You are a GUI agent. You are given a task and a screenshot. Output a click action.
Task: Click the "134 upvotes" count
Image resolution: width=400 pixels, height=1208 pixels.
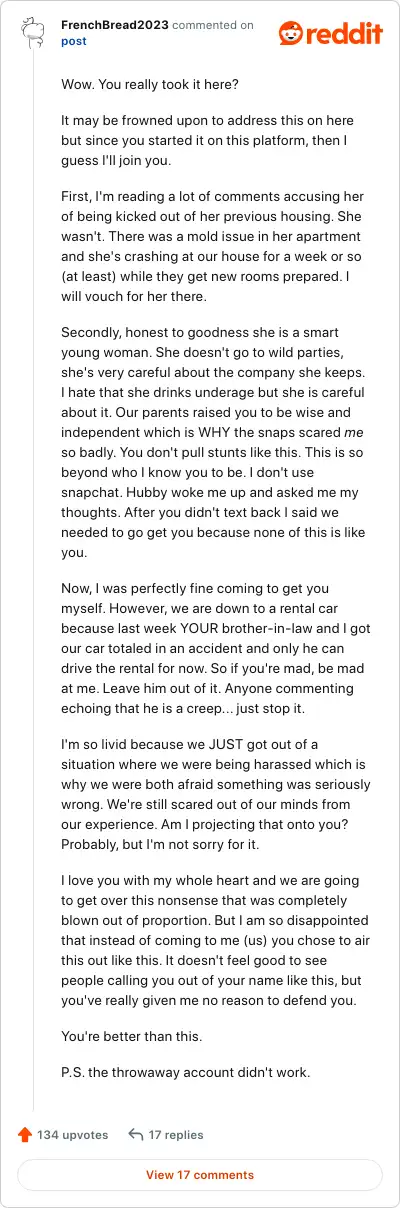click(72, 1135)
